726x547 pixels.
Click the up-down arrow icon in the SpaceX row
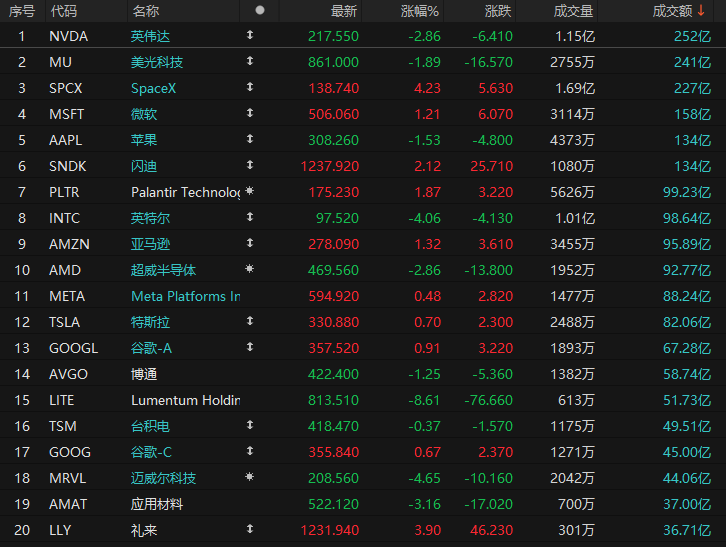click(250, 87)
